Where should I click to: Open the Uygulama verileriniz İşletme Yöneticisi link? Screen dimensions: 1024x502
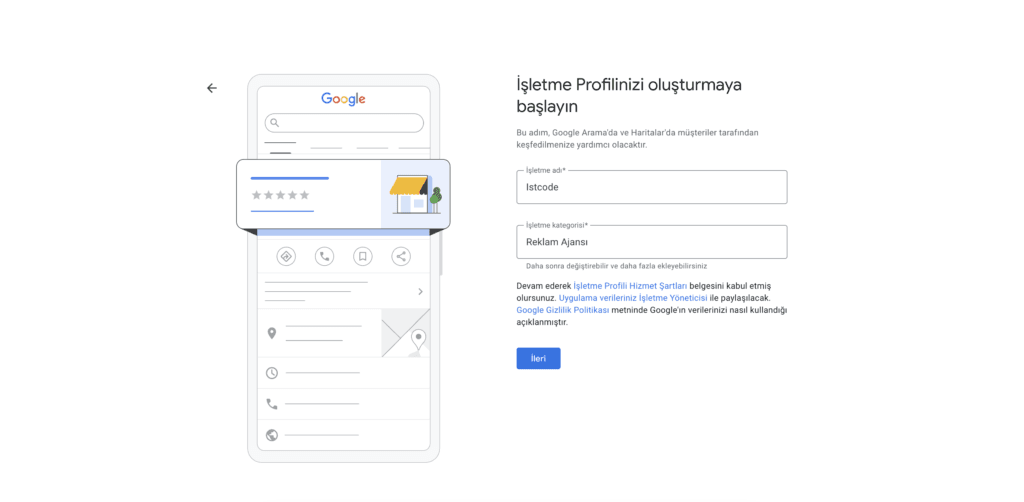coord(633,298)
